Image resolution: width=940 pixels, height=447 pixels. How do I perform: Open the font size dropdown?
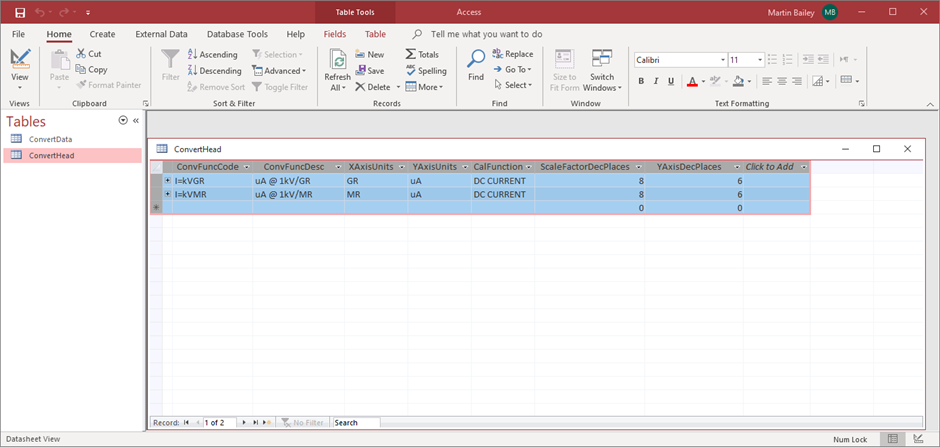tap(761, 60)
